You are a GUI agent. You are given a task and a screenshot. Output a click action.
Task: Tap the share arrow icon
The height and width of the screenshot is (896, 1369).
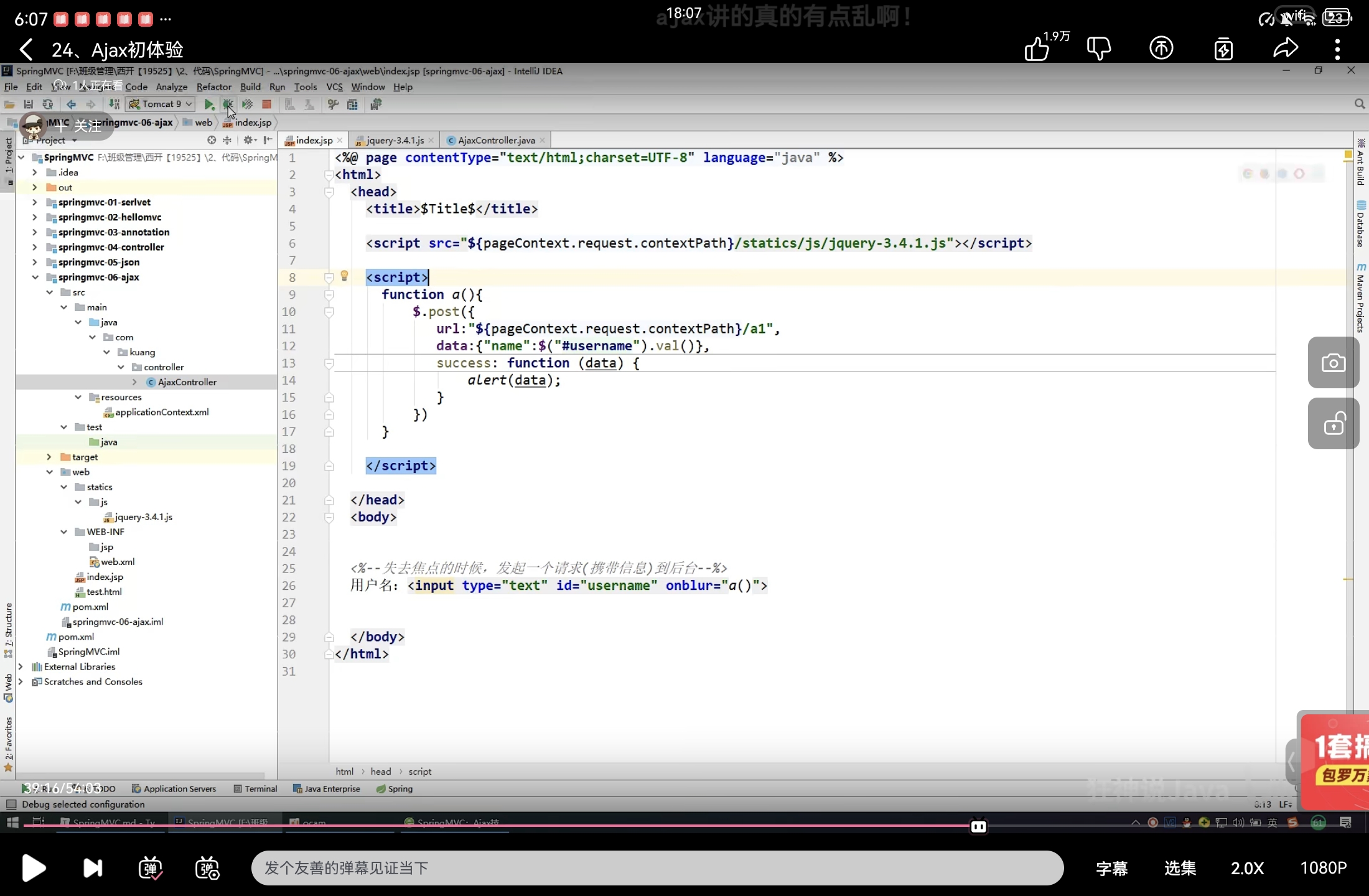1285,49
